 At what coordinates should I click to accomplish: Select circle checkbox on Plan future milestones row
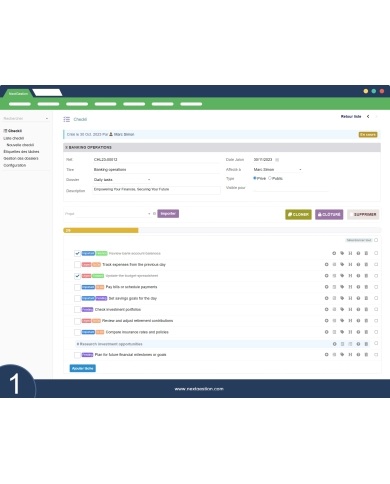point(376,355)
